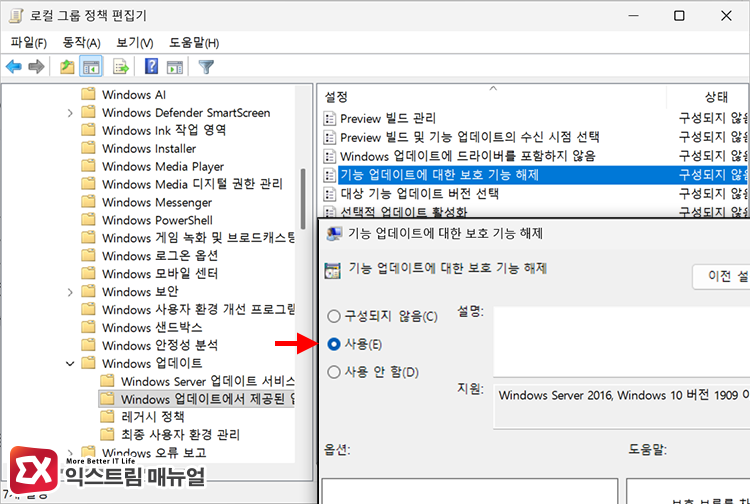Screen dimensions: 750x504
Task: Select Preview 빌드 및 기능 업데이트의 수신 시점 선택
Action: tap(469, 137)
